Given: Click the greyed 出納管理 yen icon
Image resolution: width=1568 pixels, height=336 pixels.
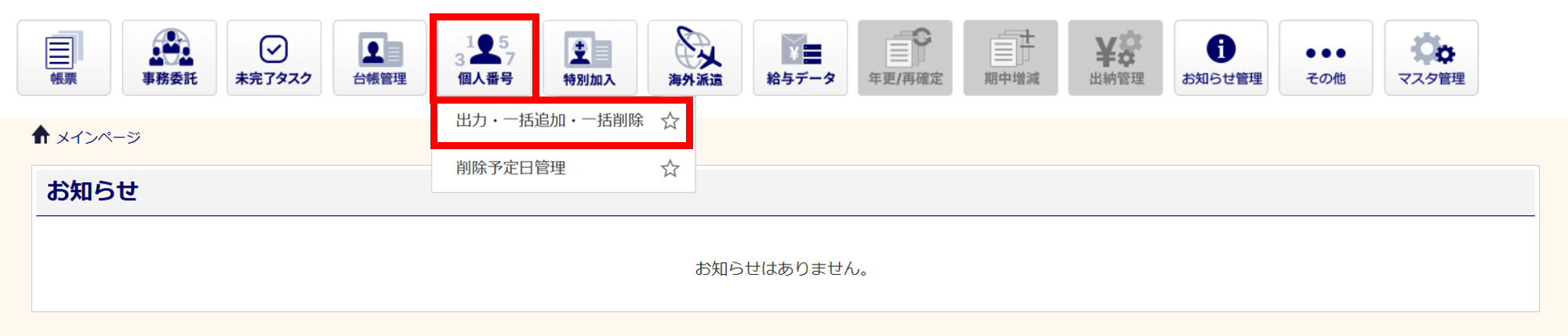Looking at the screenshot, I should (1116, 58).
